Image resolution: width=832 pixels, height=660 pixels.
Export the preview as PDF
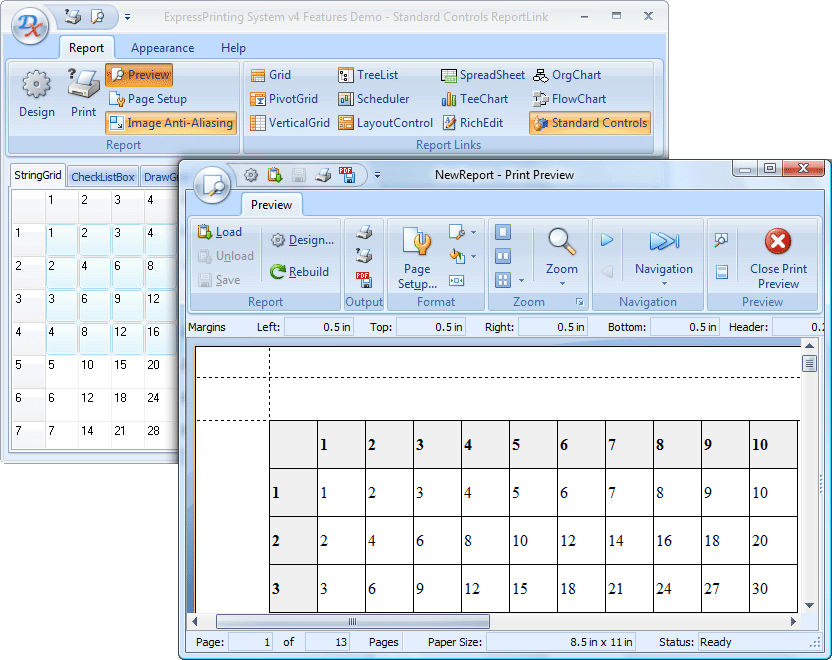(x=362, y=279)
